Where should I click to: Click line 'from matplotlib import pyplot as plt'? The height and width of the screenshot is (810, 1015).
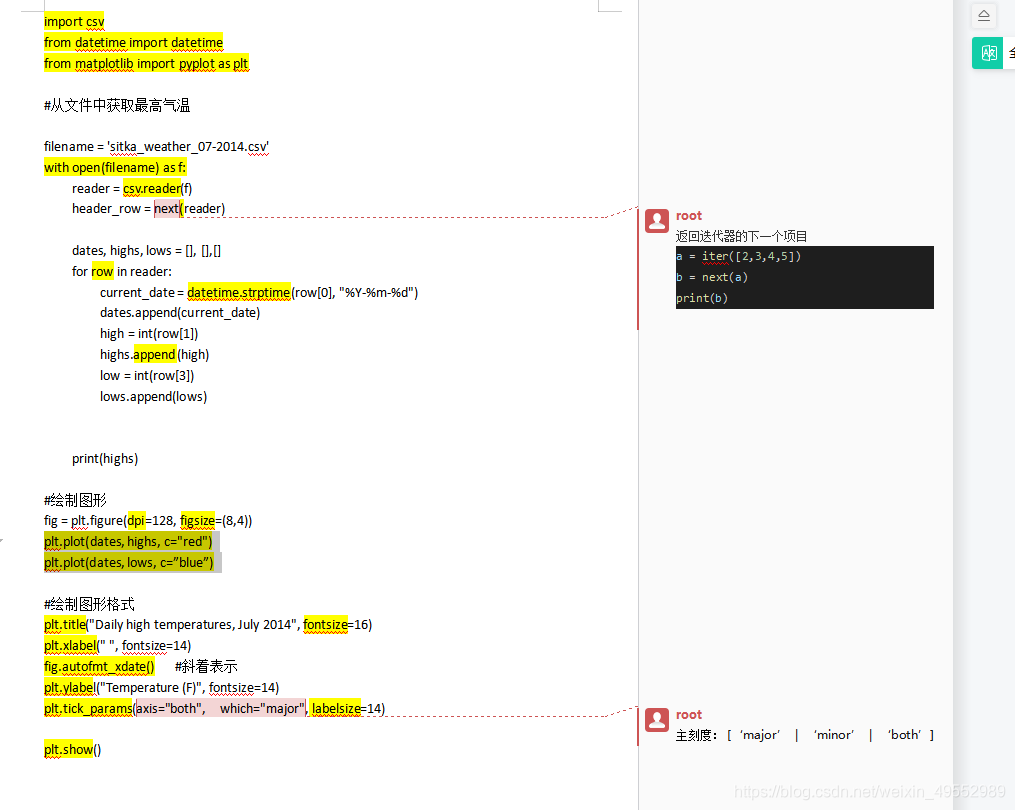pyautogui.click(x=146, y=63)
